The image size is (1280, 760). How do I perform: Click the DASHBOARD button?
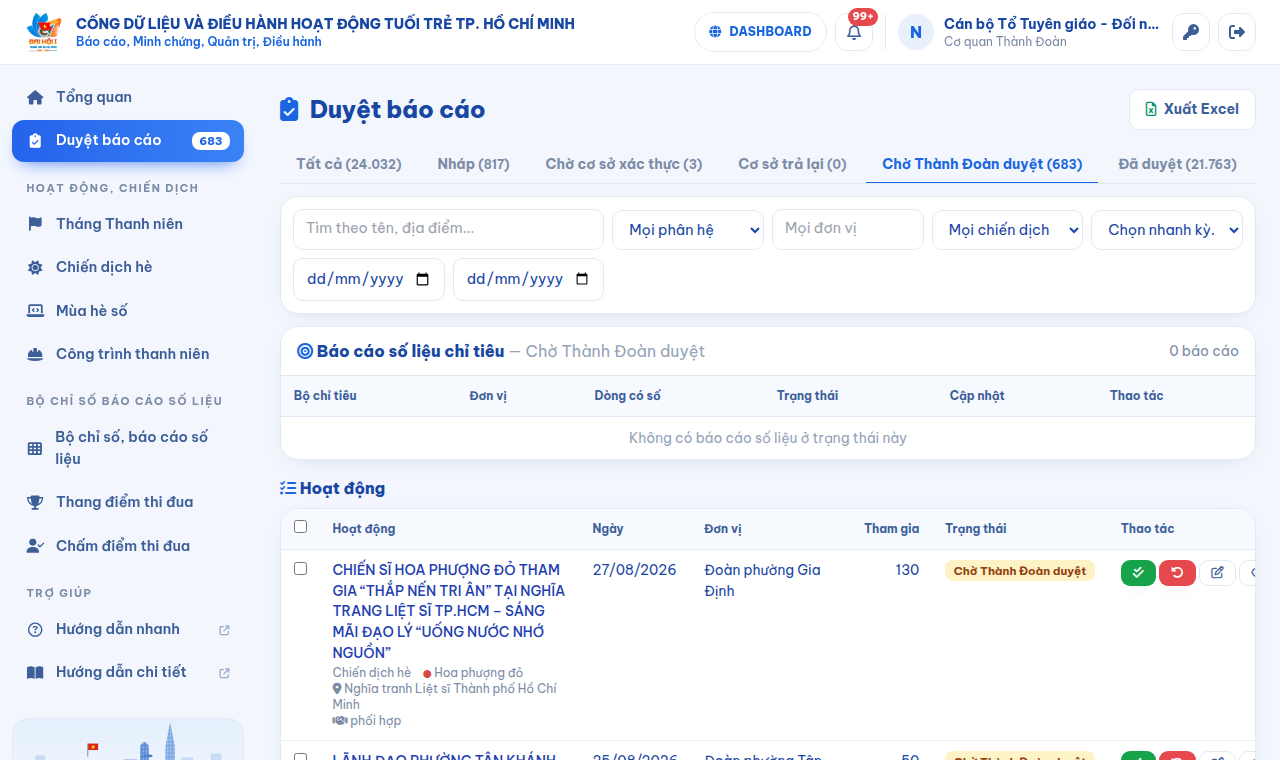pos(760,32)
